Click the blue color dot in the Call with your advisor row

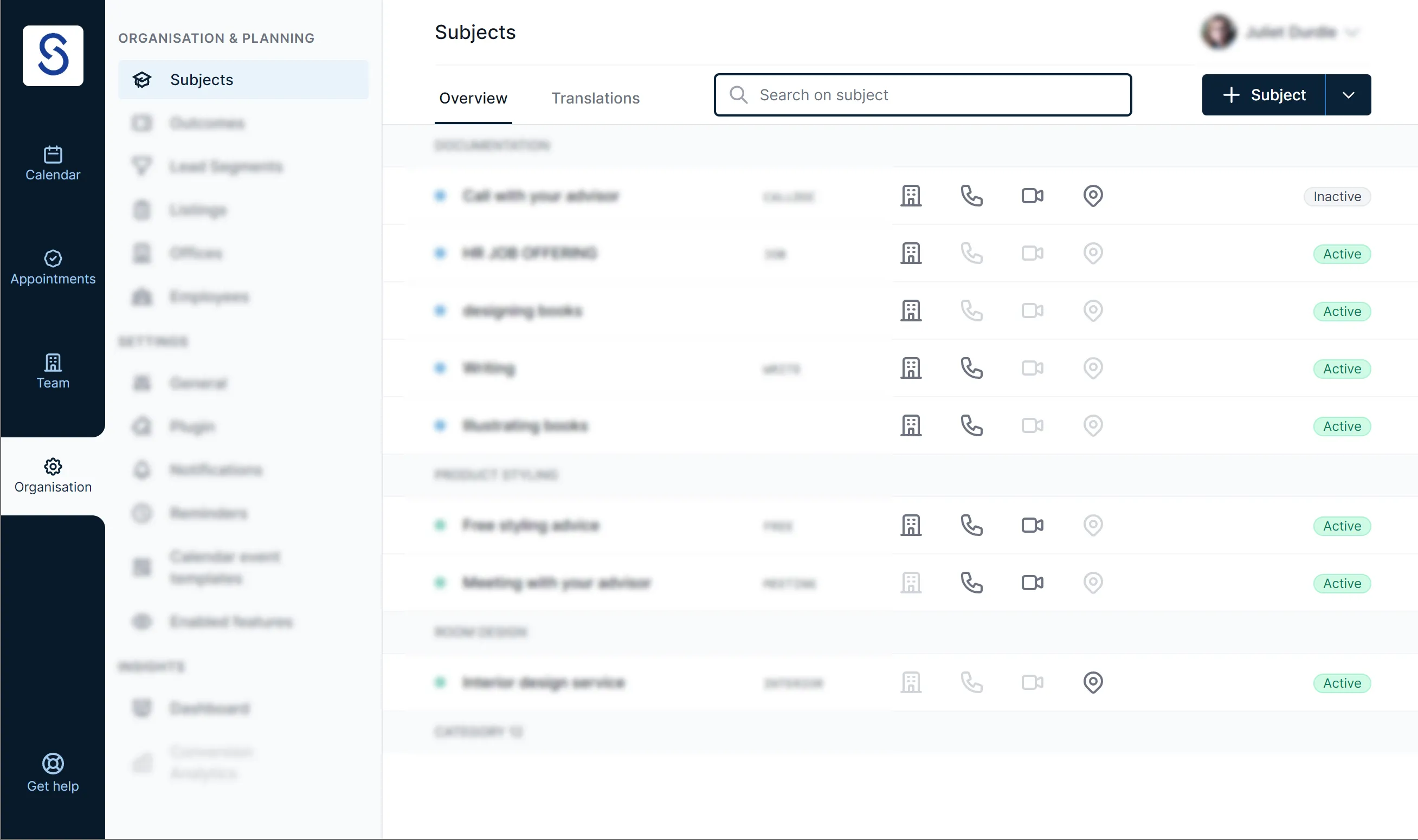pyautogui.click(x=440, y=196)
